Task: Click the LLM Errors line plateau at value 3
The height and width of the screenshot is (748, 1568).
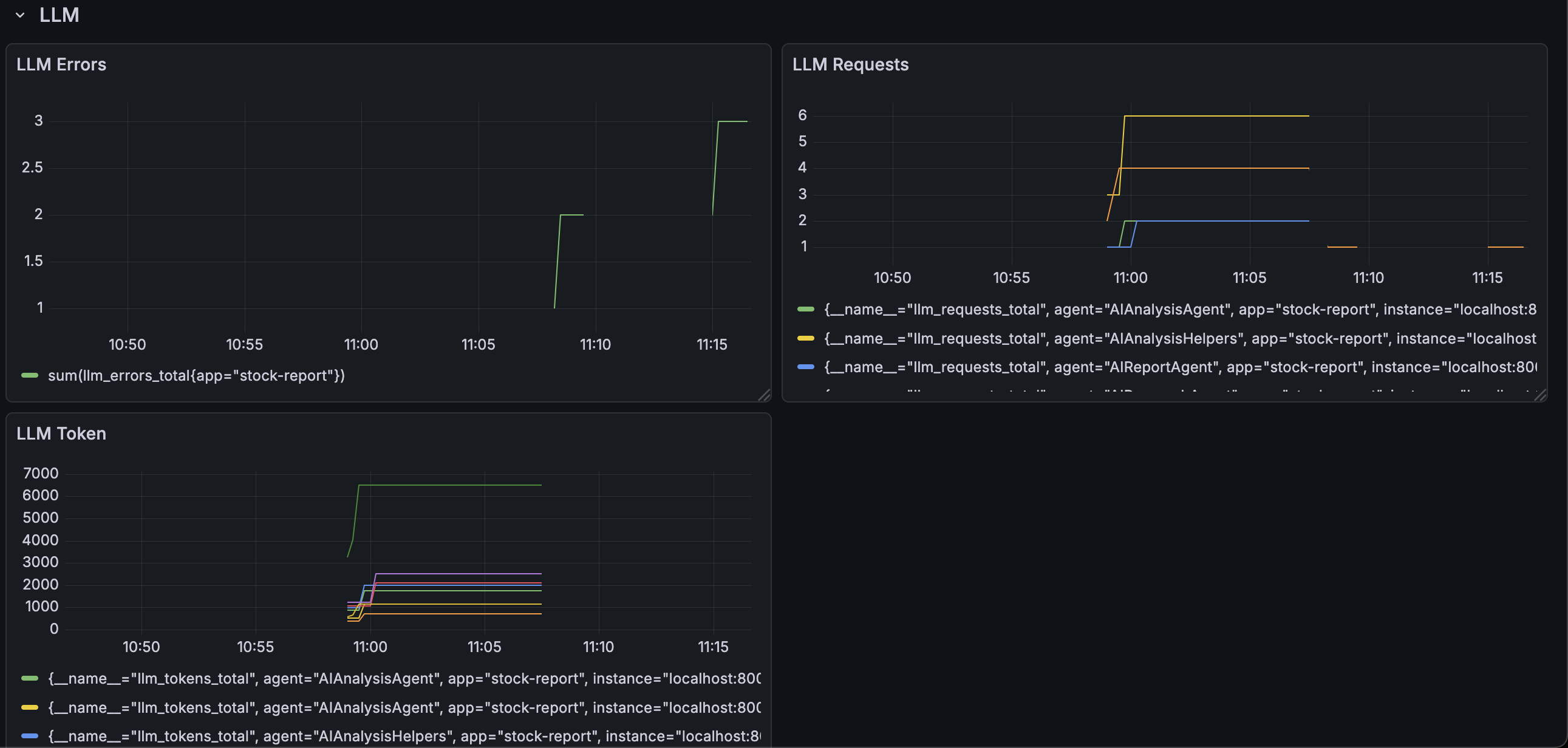Action: [733, 121]
